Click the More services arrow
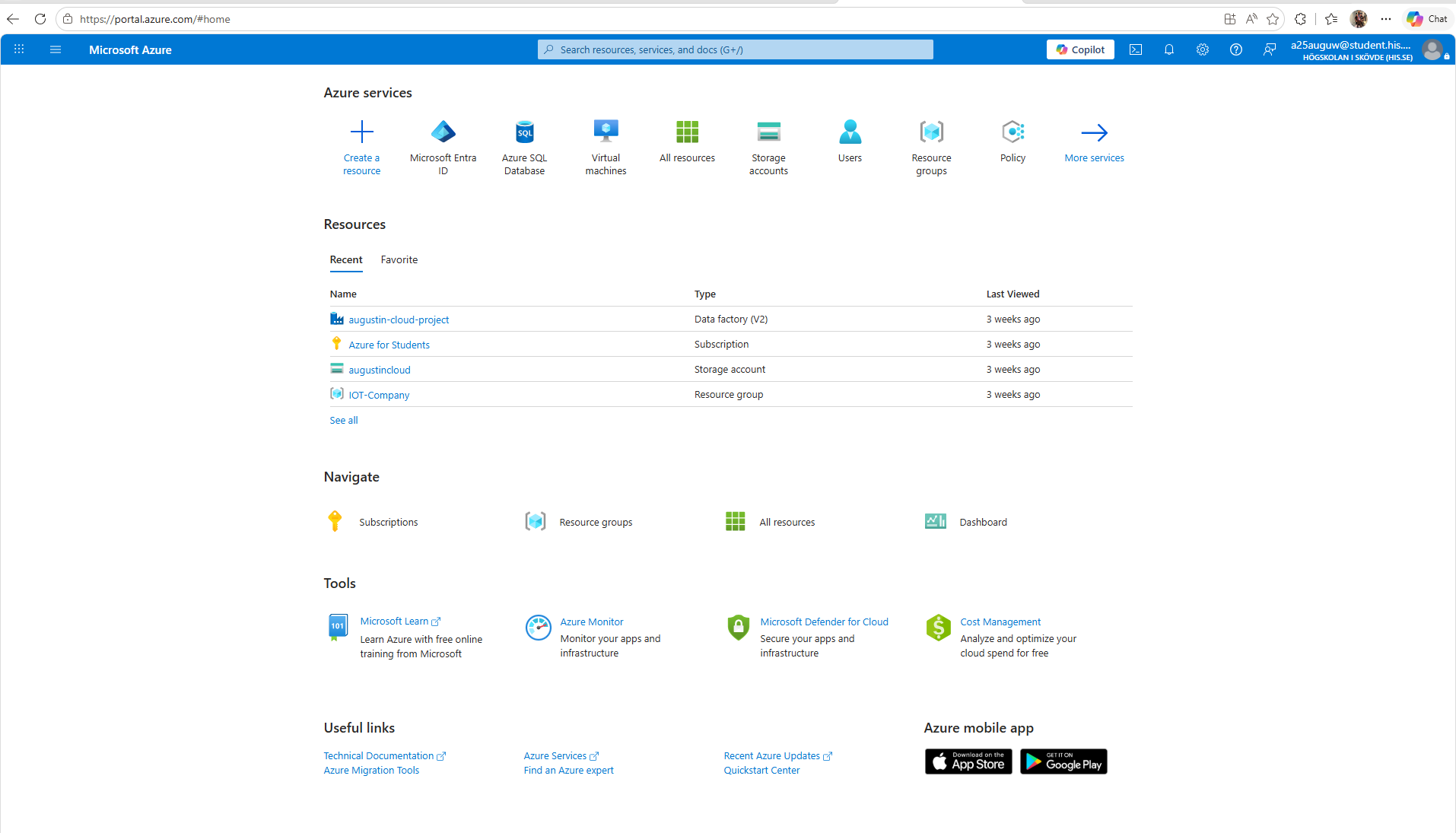Image resolution: width=1456 pixels, height=833 pixels. pyautogui.click(x=1094, y=132)
